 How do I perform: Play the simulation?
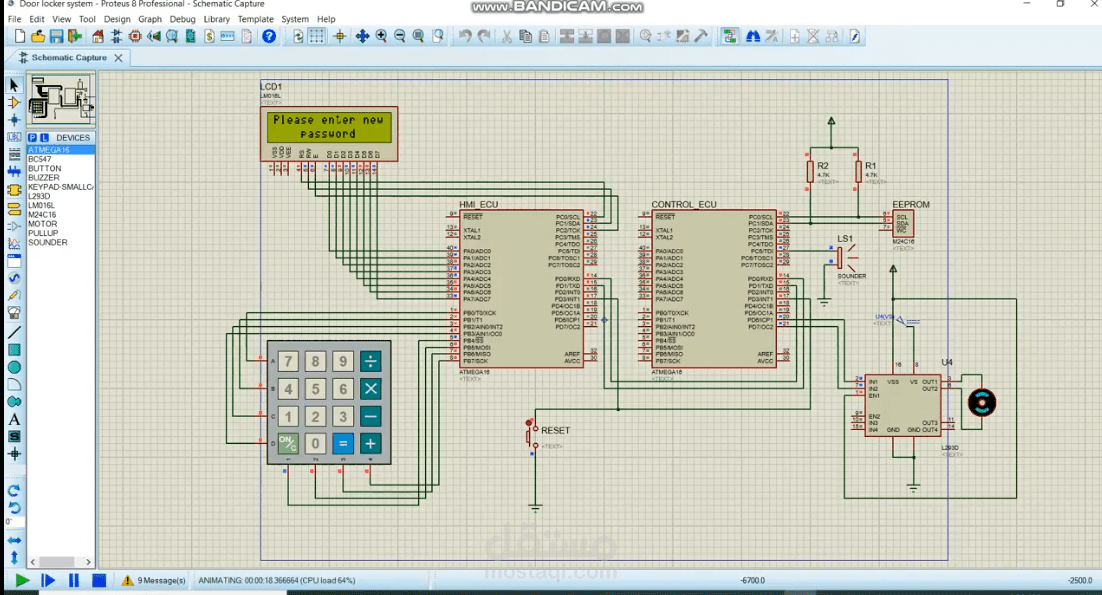tap(22, 580)
